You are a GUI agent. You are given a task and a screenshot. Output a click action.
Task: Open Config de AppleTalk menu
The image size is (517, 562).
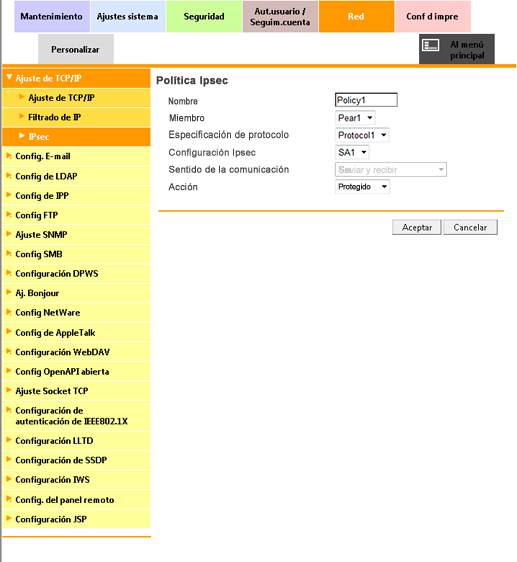(x=76, y=332)
